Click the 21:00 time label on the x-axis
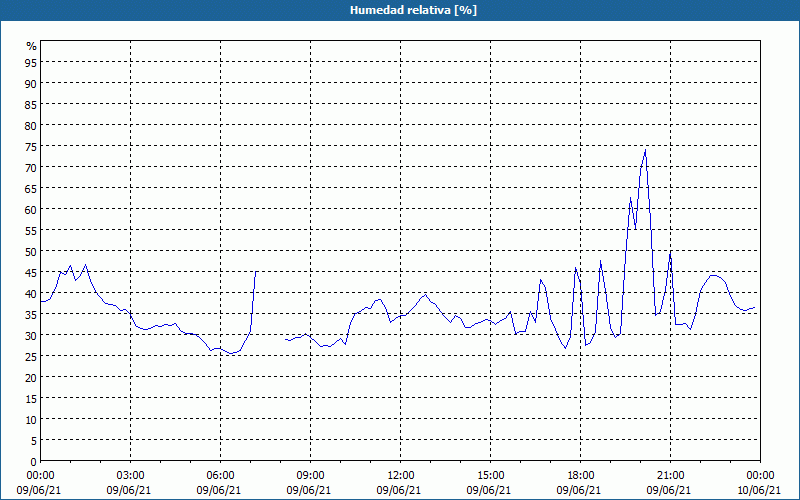 pos(670,476)
